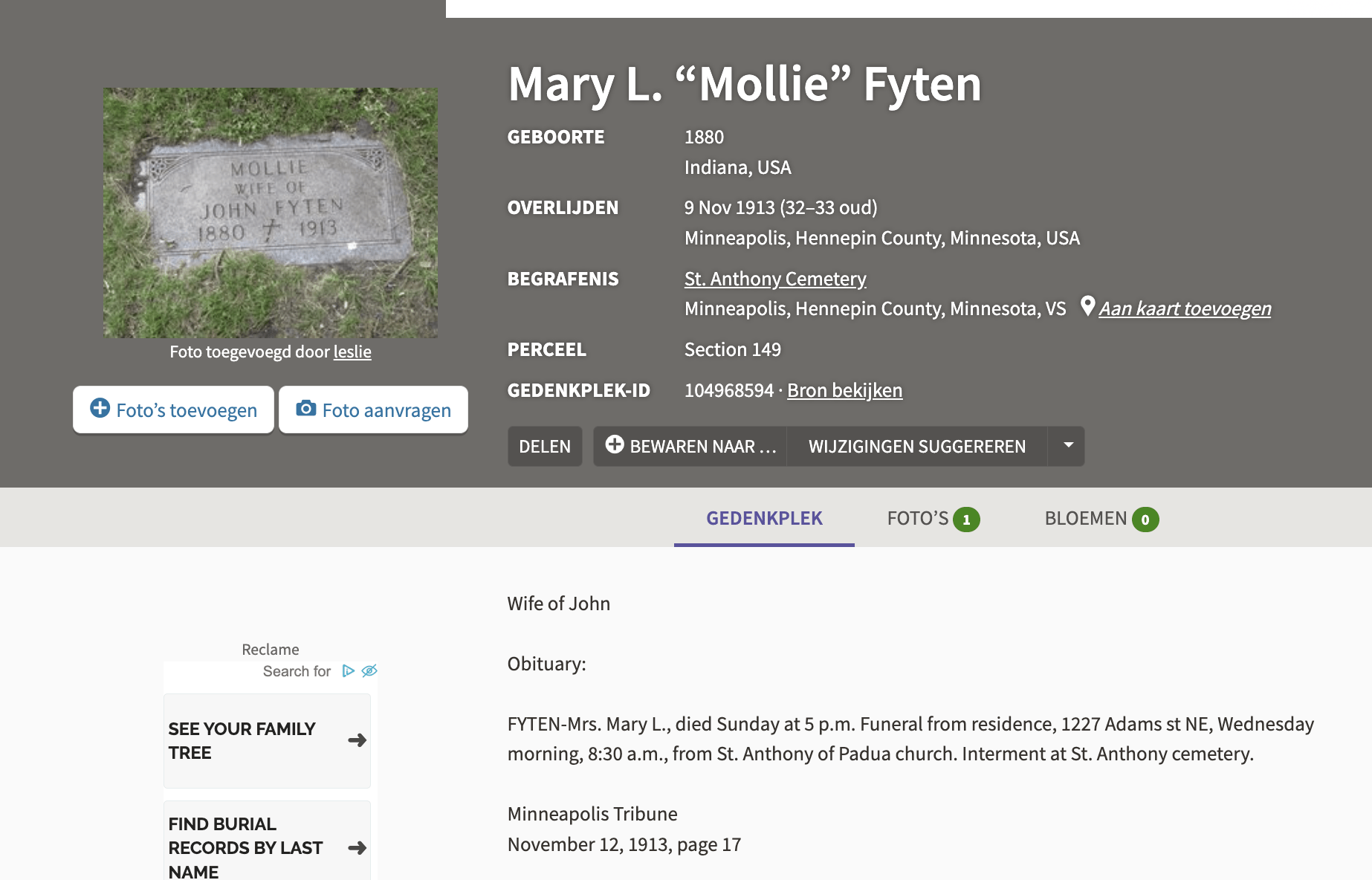
Task: Click the Bron bekijken link
Action: pos(844,390)
